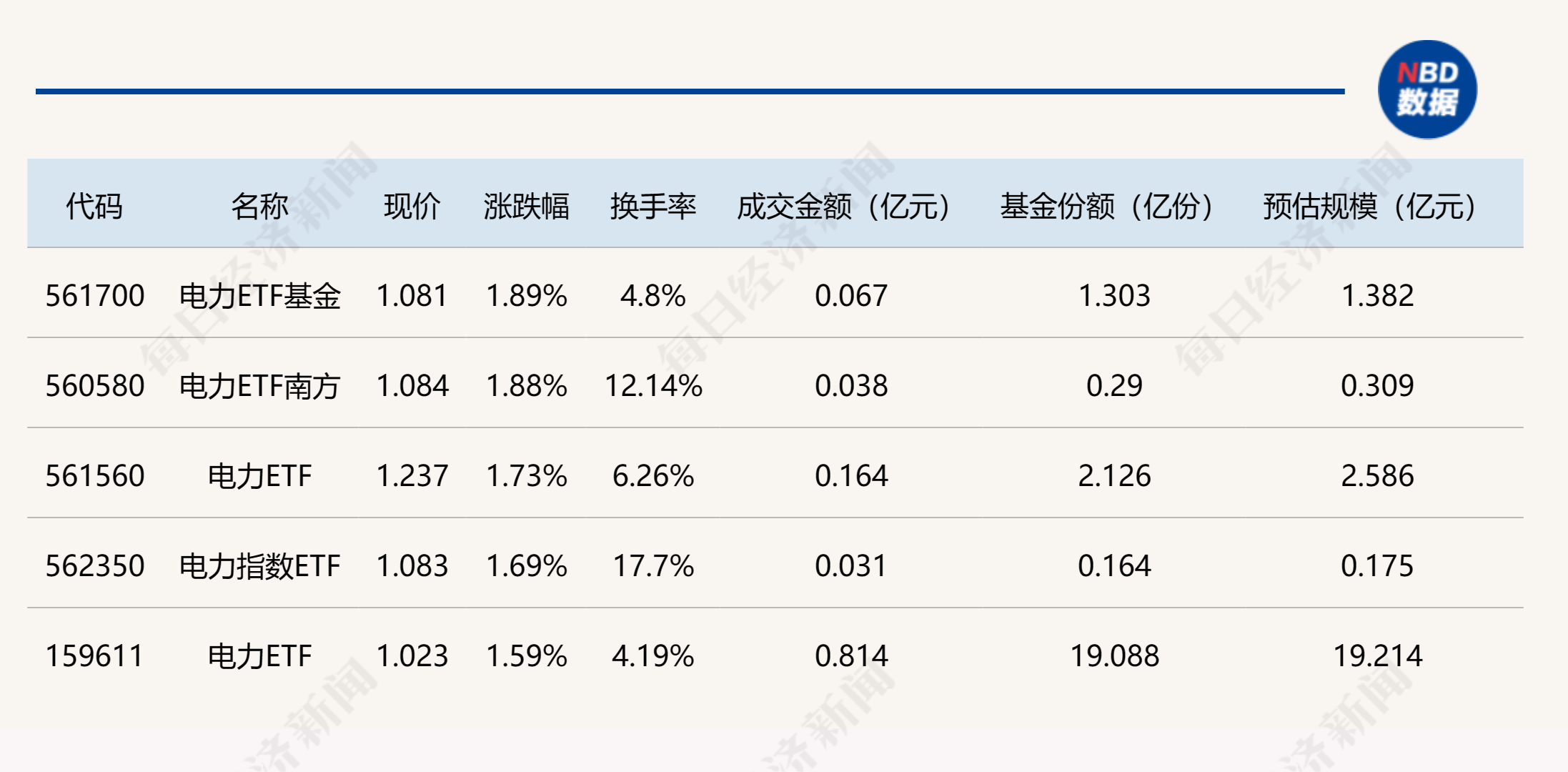This screenshot has width=1568, height=772.
Task: Select fund code 561700
Action: 95,295
